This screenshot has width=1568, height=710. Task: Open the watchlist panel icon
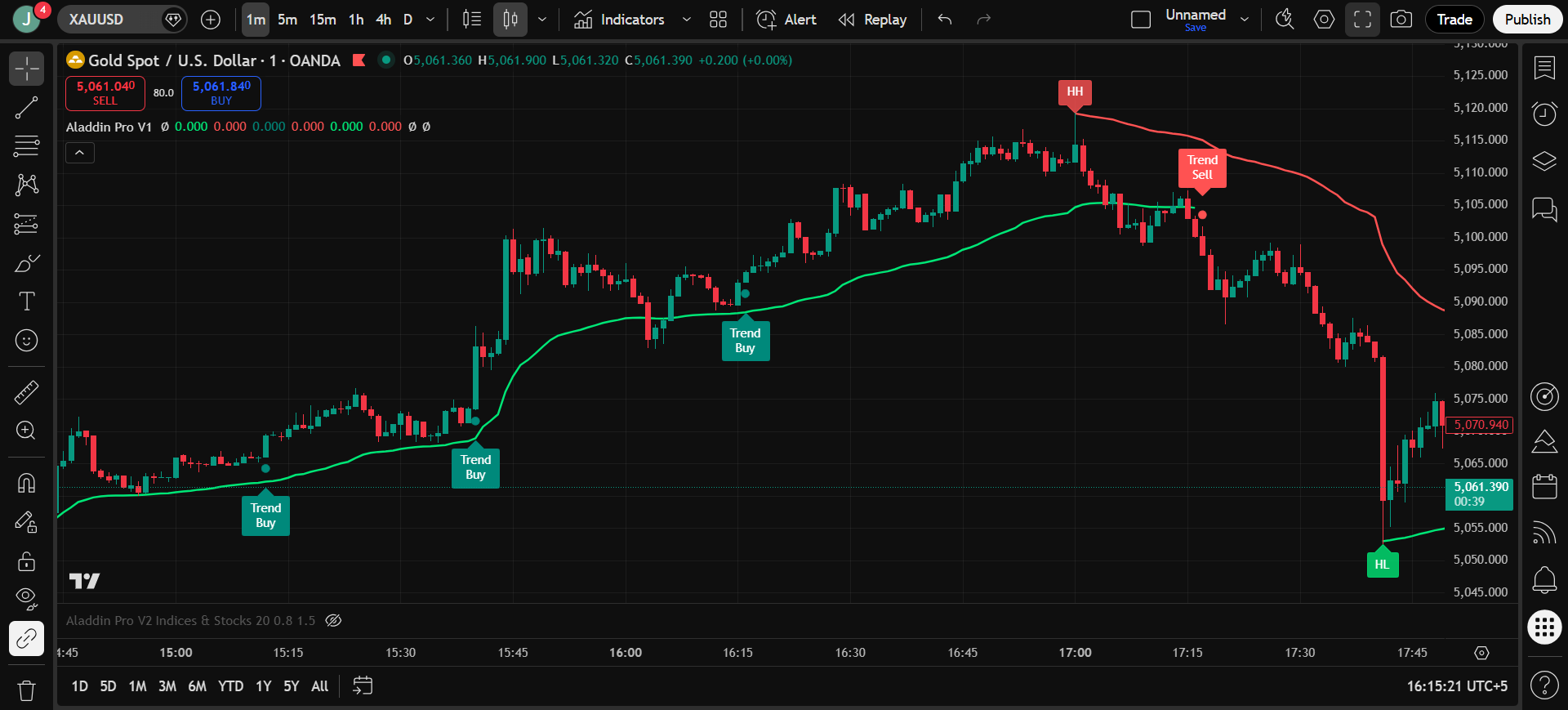1543,68
